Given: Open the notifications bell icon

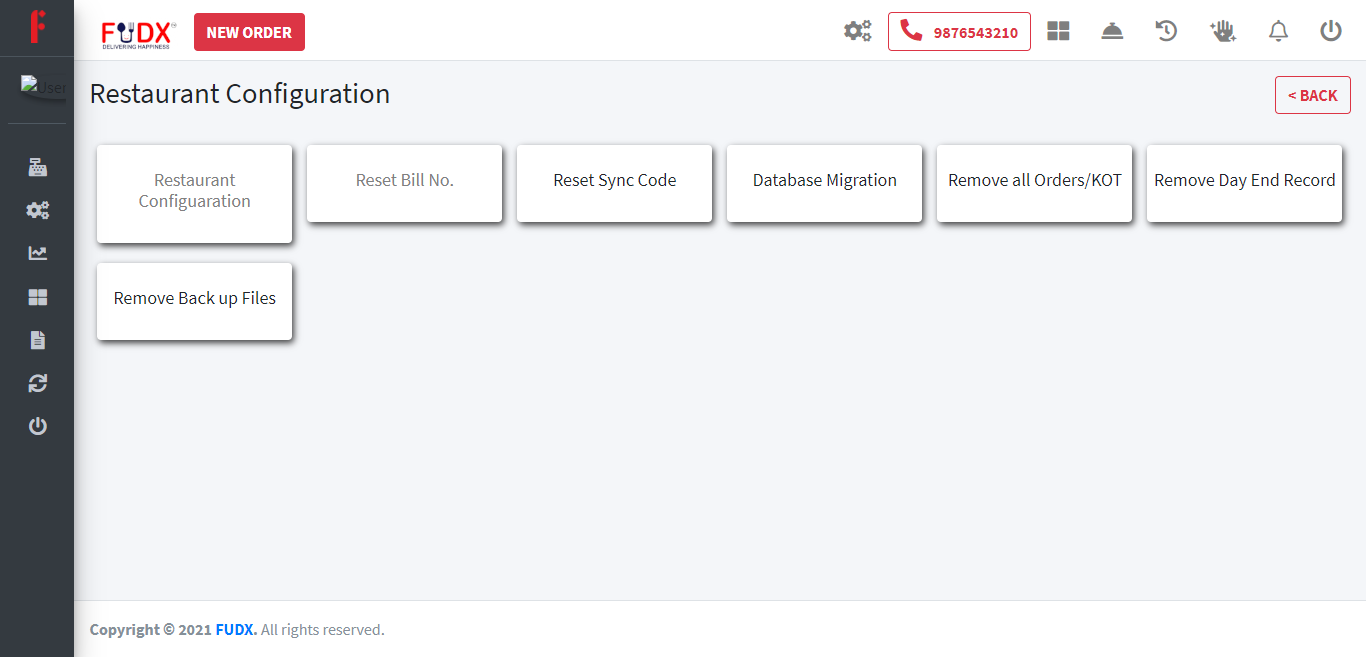Looking at the screenshot, I should (1278, 31).
